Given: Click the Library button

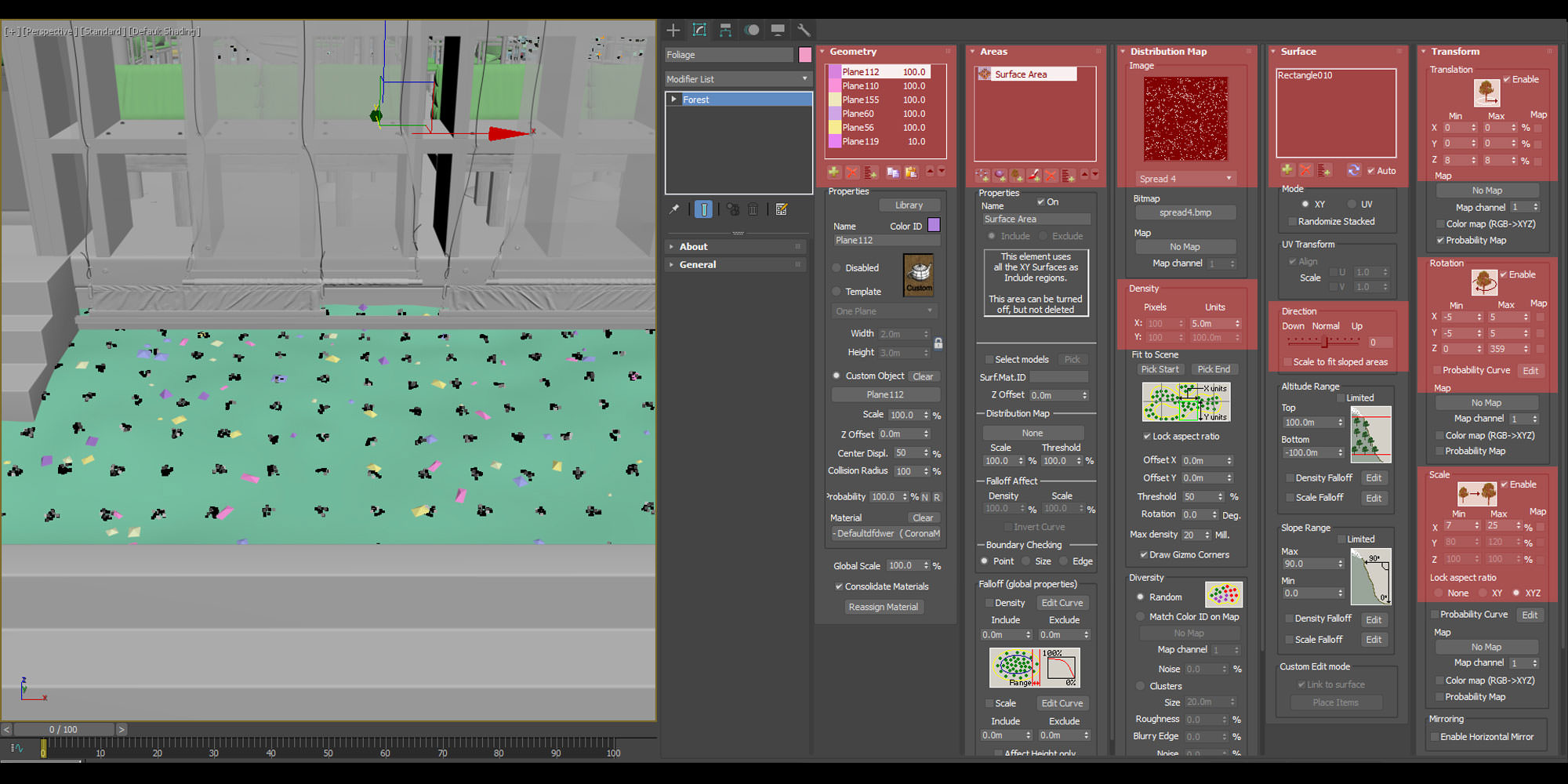Looking at the screenshot, I should (909, 205).
